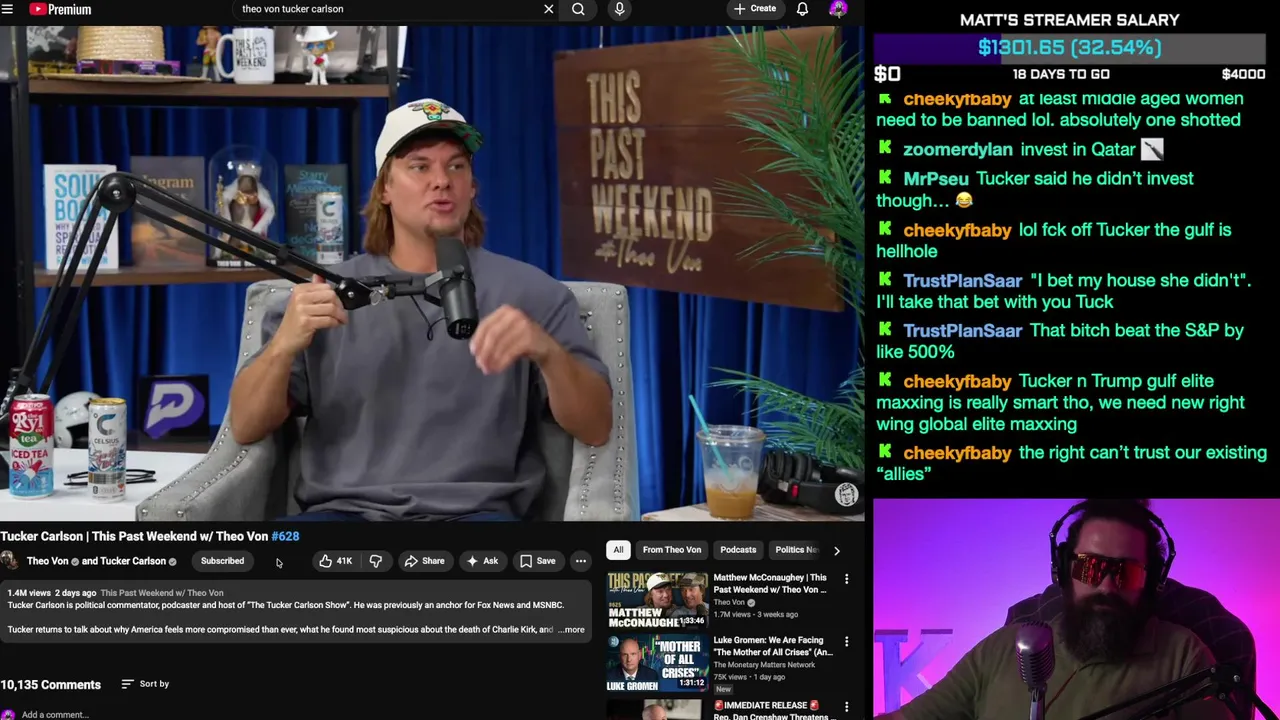Select the 'Podcasts' filter chip
Viewport: 1280px width, 720px height.
tap(738, 550)
